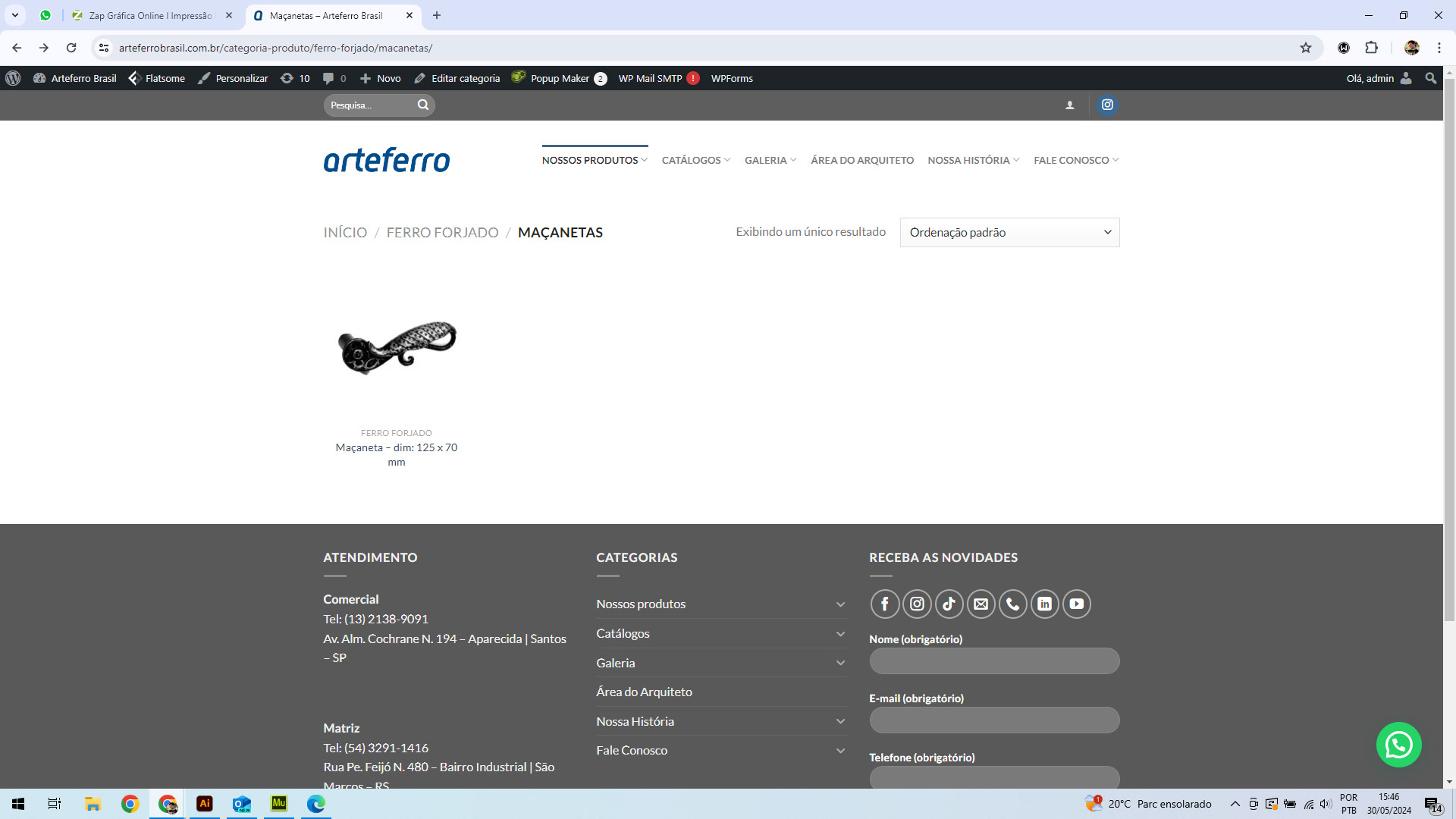Image resolution: width=1456 pixels, height=819 pixels.
Task: Click the FERRO FORJADO breadcrumb link
Action: tap(442, 233)
